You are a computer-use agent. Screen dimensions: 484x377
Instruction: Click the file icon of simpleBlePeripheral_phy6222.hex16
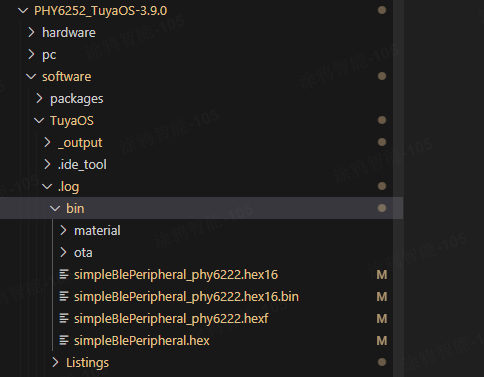pyautogui.click(x=64, y=275)
